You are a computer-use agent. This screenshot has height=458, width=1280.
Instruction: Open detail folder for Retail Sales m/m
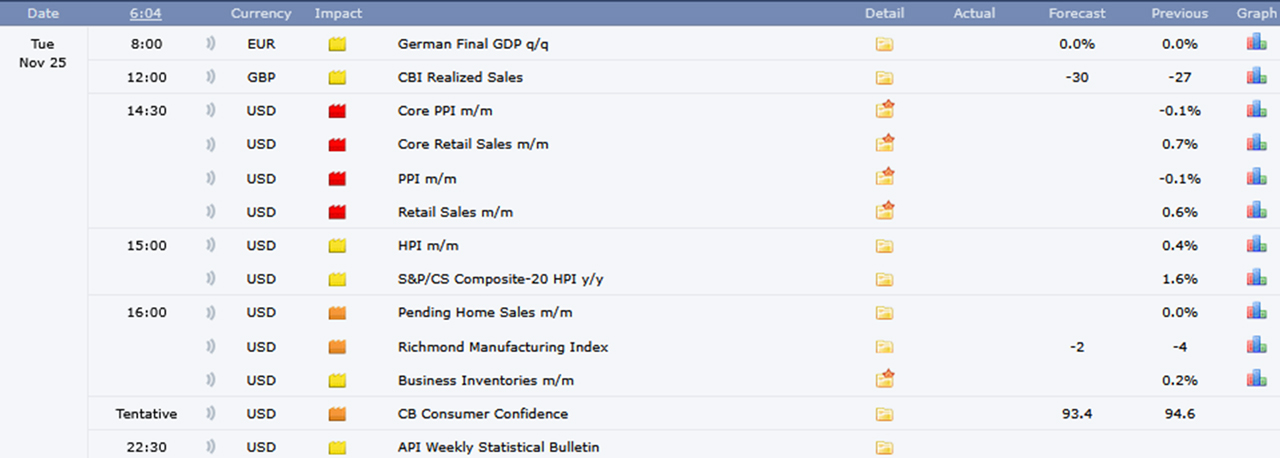pos(884,211)
